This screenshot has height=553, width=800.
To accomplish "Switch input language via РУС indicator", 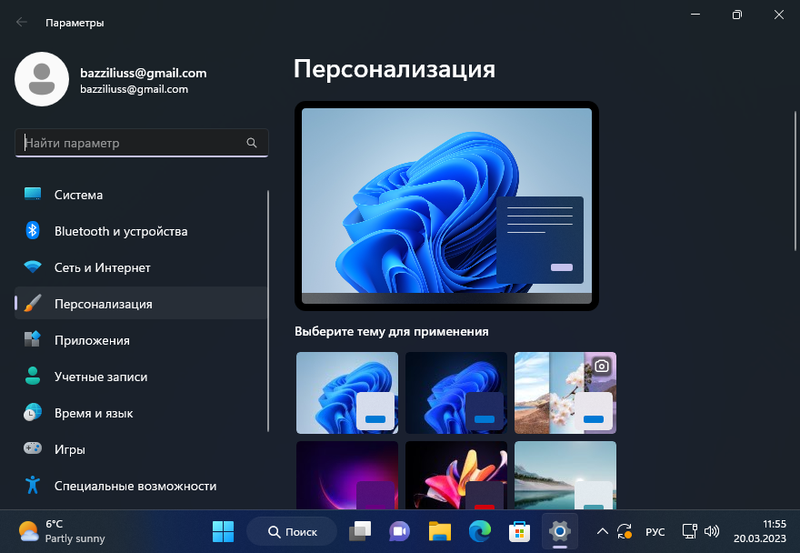I will coord(655,532).
